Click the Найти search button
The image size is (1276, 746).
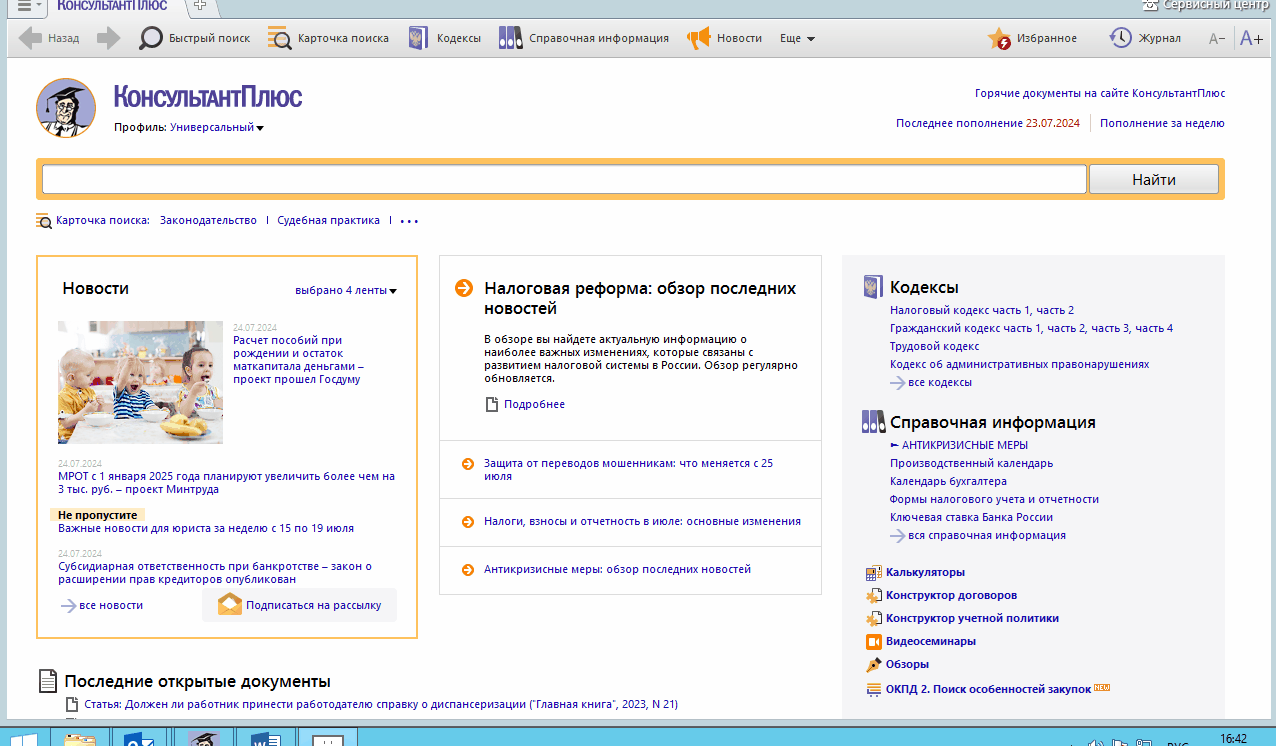[x=1154, y=180]
